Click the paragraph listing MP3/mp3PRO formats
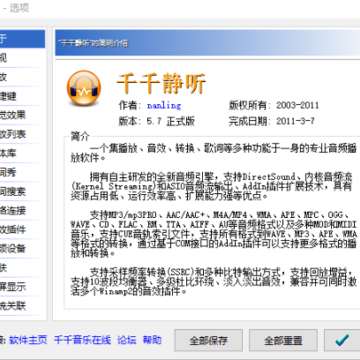360x360 pixels. click(x=214, y=234)
